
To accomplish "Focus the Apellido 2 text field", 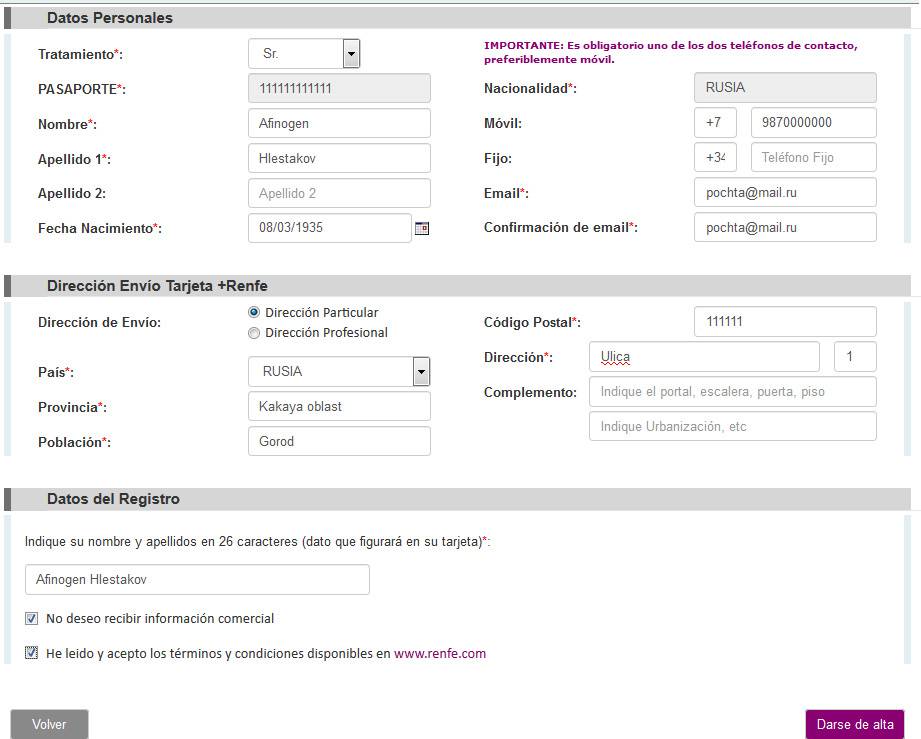I will (x=339, y=193).
